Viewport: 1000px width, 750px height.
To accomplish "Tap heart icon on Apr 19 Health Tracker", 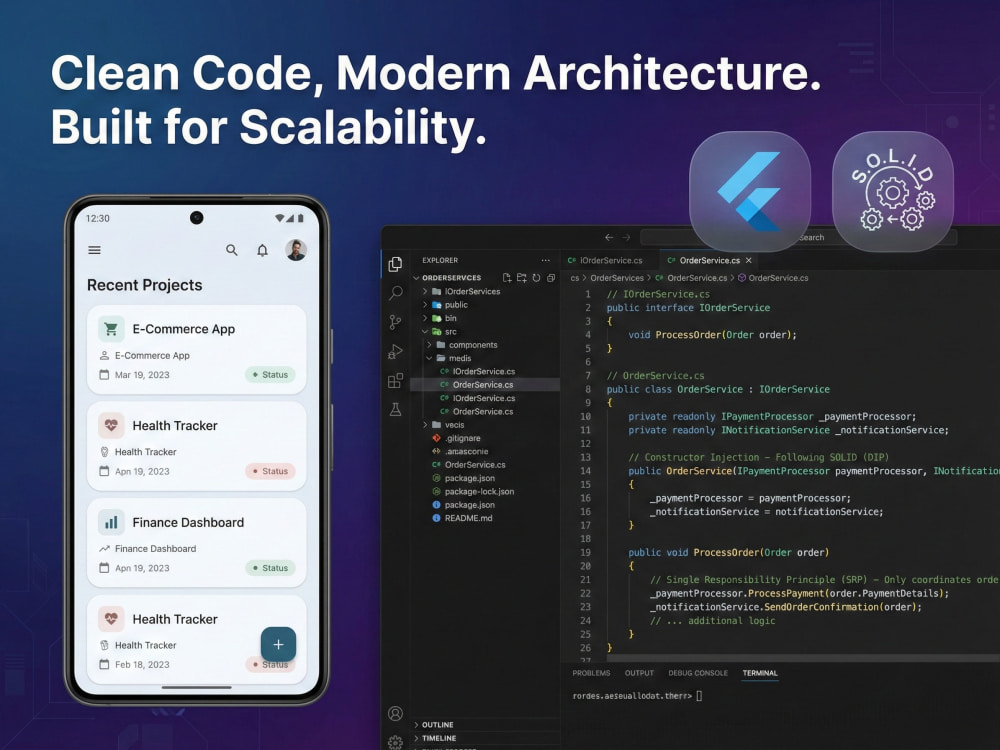I will [x=111, y=425].
